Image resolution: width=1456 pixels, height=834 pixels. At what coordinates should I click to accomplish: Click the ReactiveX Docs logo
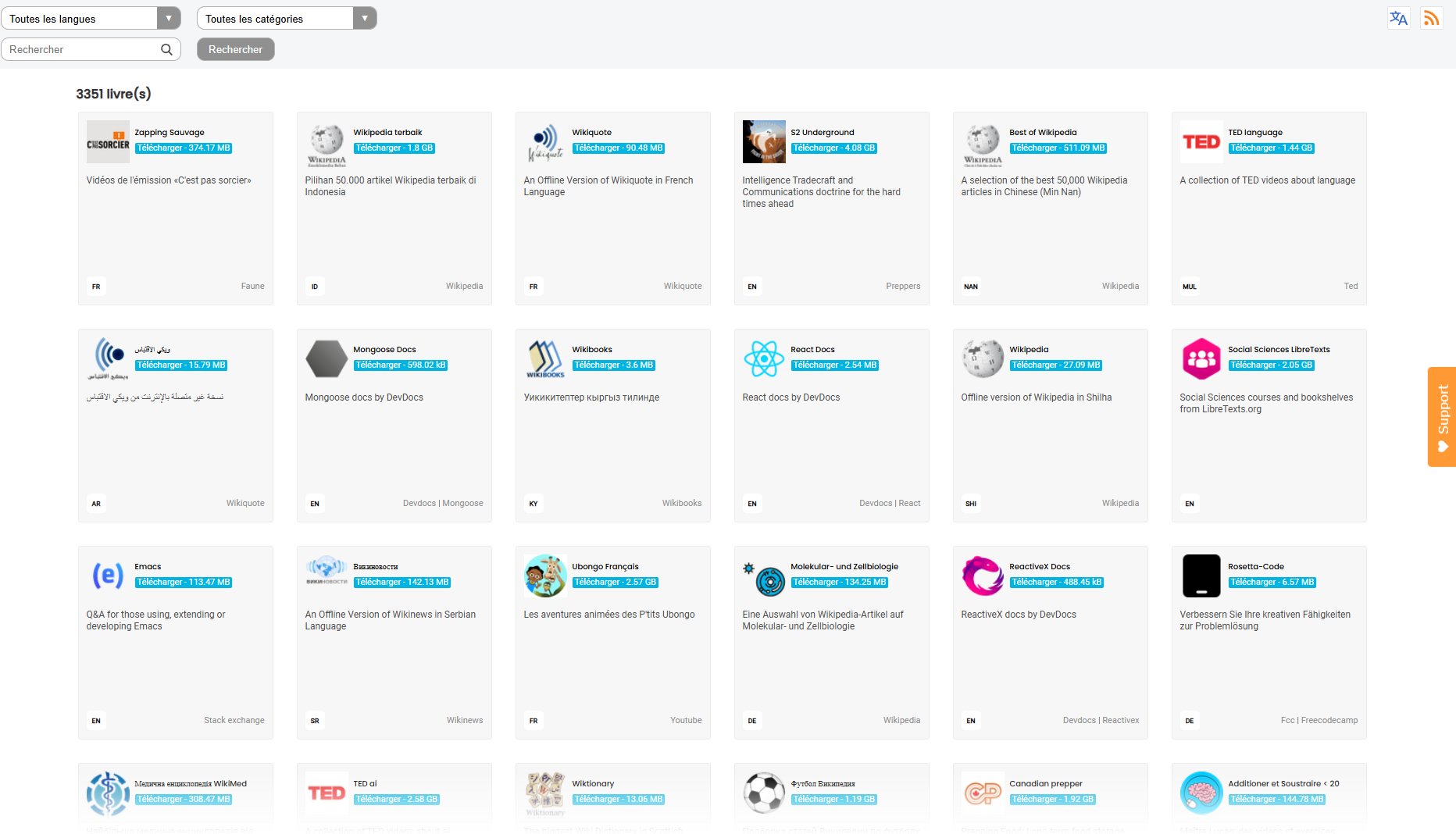click(983, 576)
